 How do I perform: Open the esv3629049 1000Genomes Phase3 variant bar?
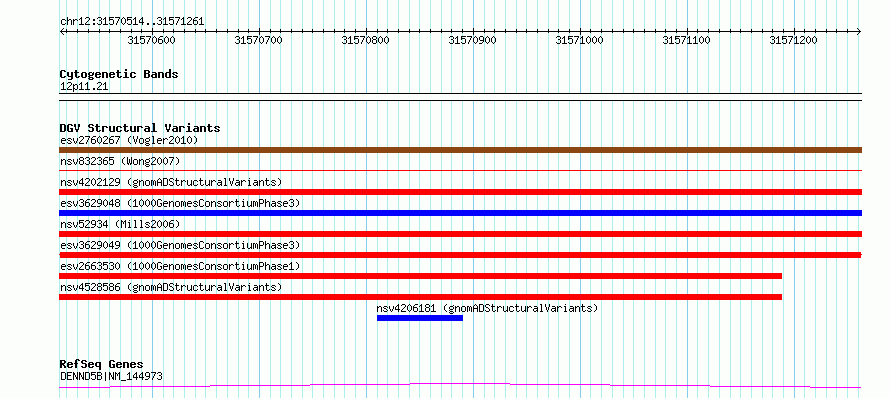[x=460, y=255]
